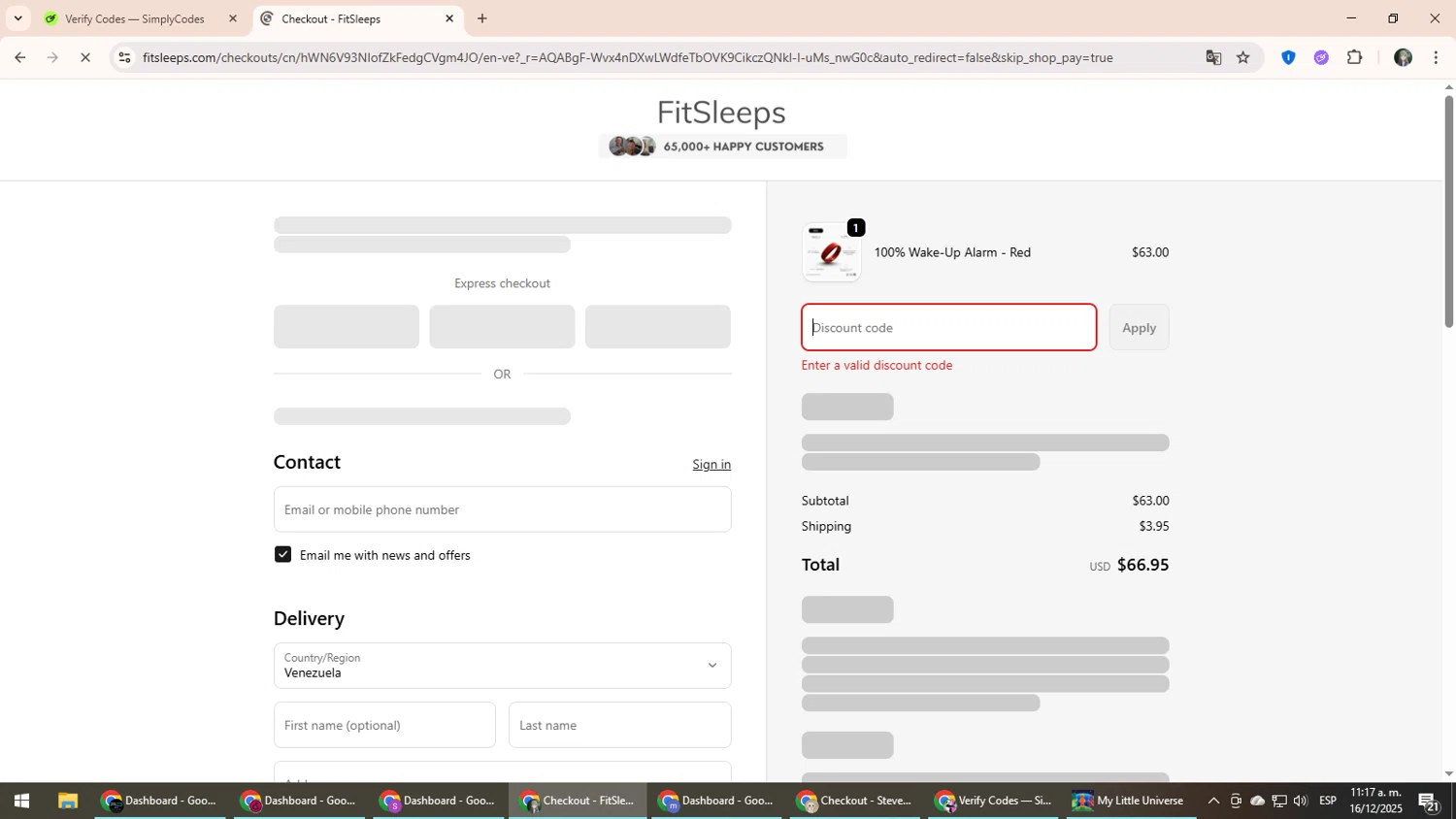Uncheck Email me with news and offers
1456x819 pixels.
pos(282,554)
